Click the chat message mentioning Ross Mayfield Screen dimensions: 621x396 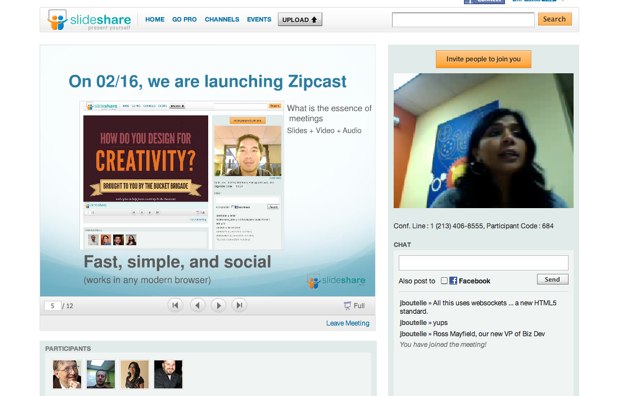tap(472, 334)
